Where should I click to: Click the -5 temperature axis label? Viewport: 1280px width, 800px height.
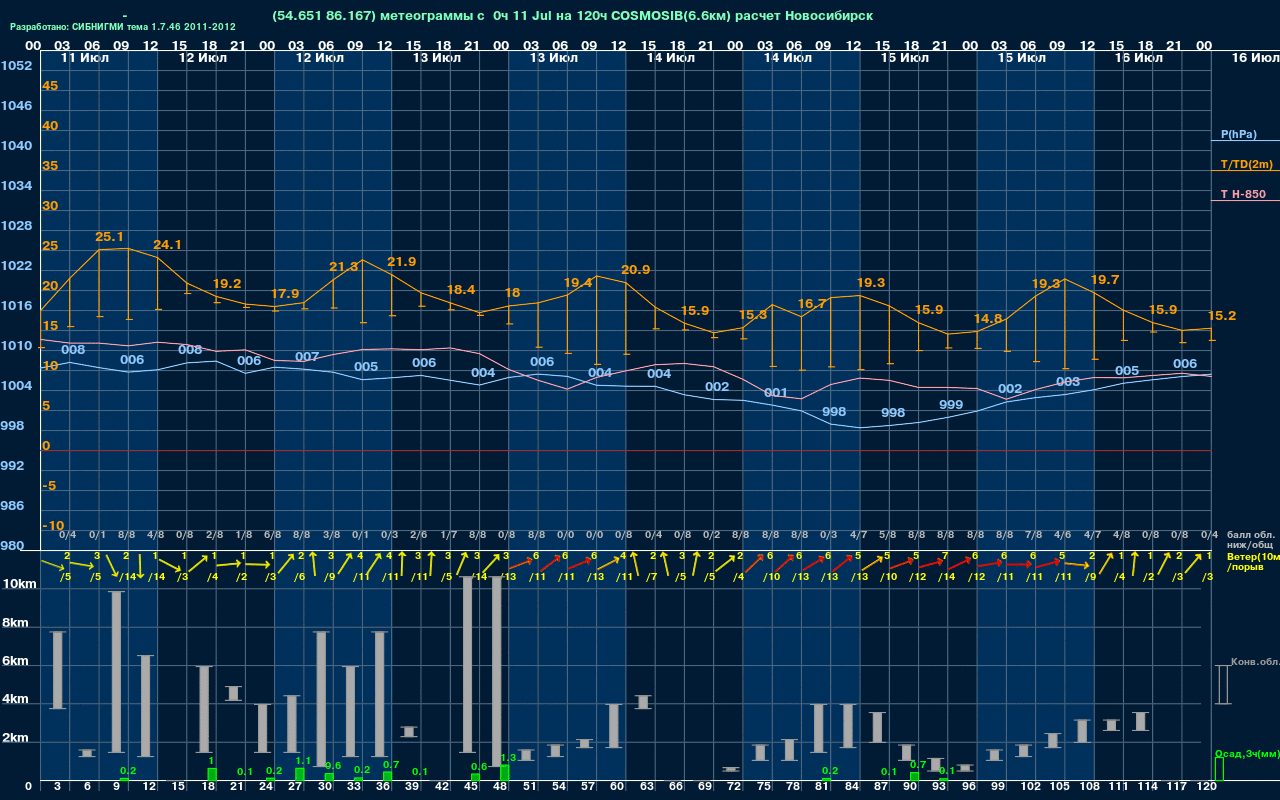tap(49, 486)
